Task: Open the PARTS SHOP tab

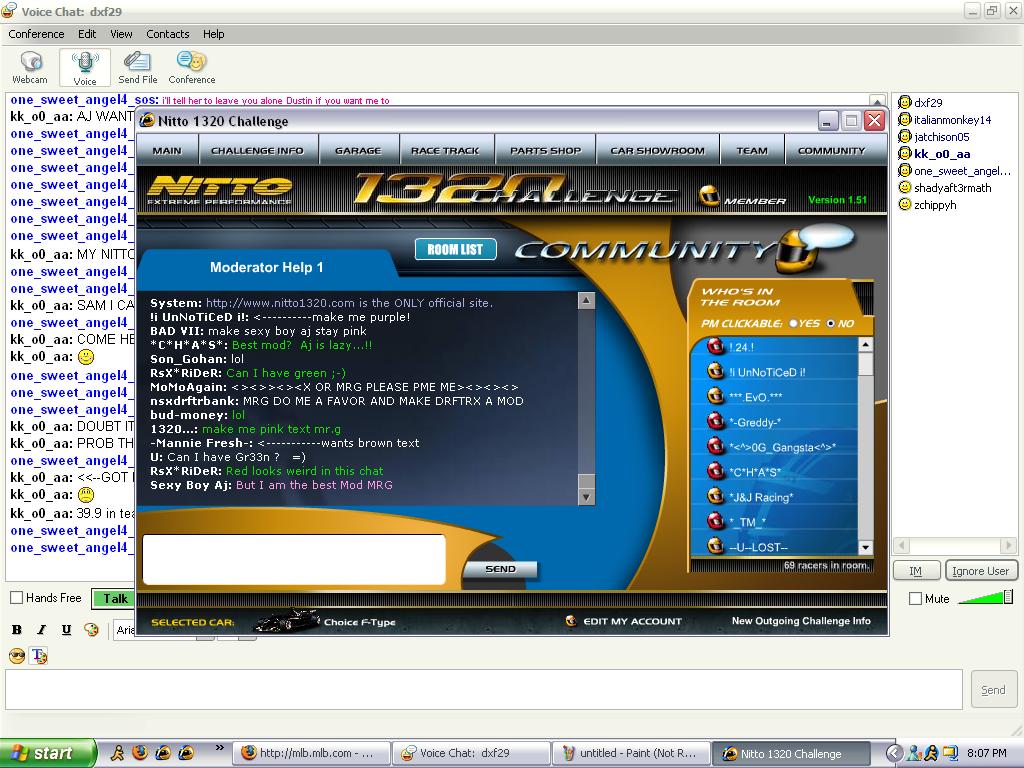Action: tap(545, 150)
